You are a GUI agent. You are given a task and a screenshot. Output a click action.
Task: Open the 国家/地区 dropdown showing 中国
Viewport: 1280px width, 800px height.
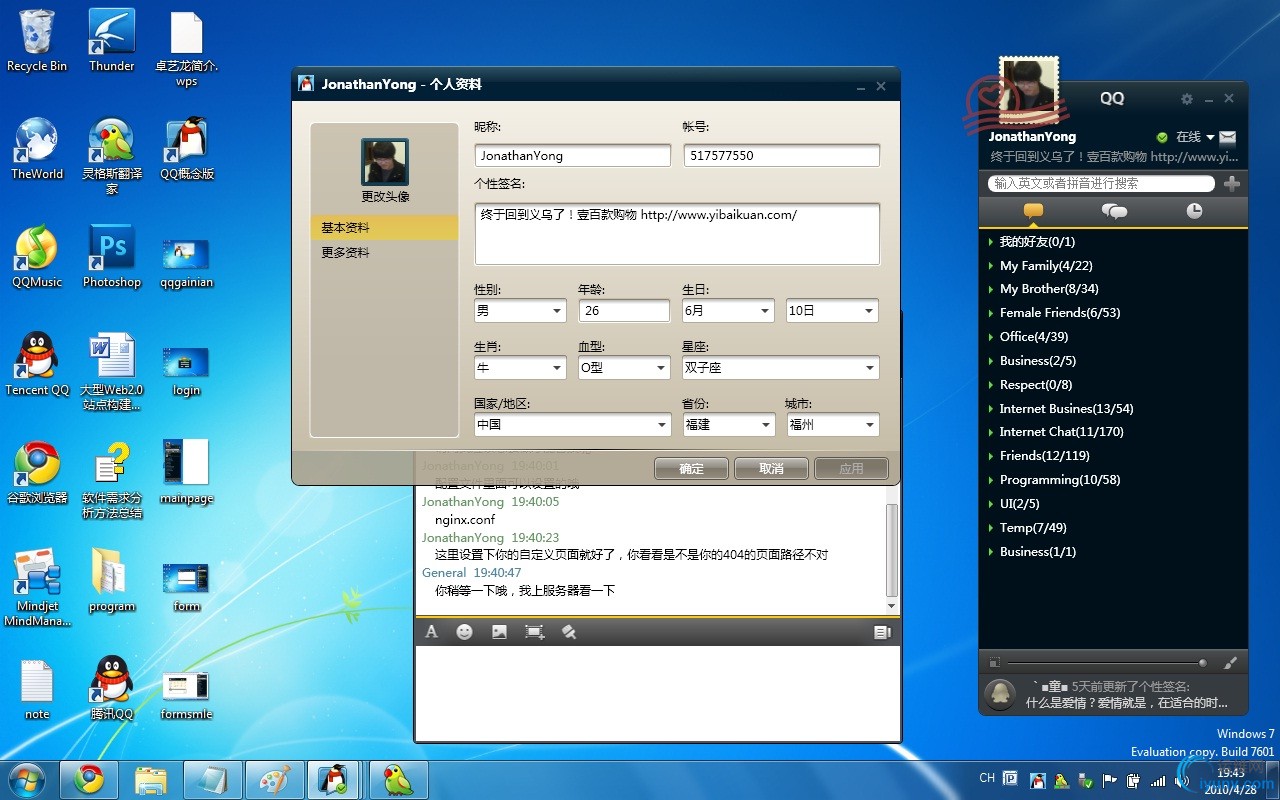572,425
